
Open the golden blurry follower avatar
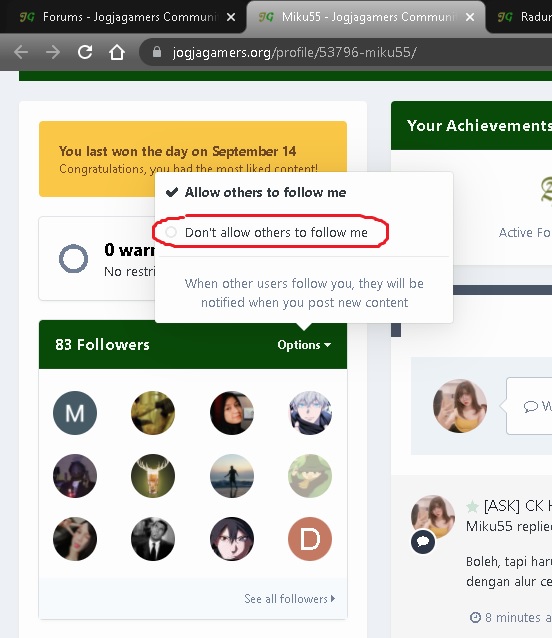click(x=153, y=413)
